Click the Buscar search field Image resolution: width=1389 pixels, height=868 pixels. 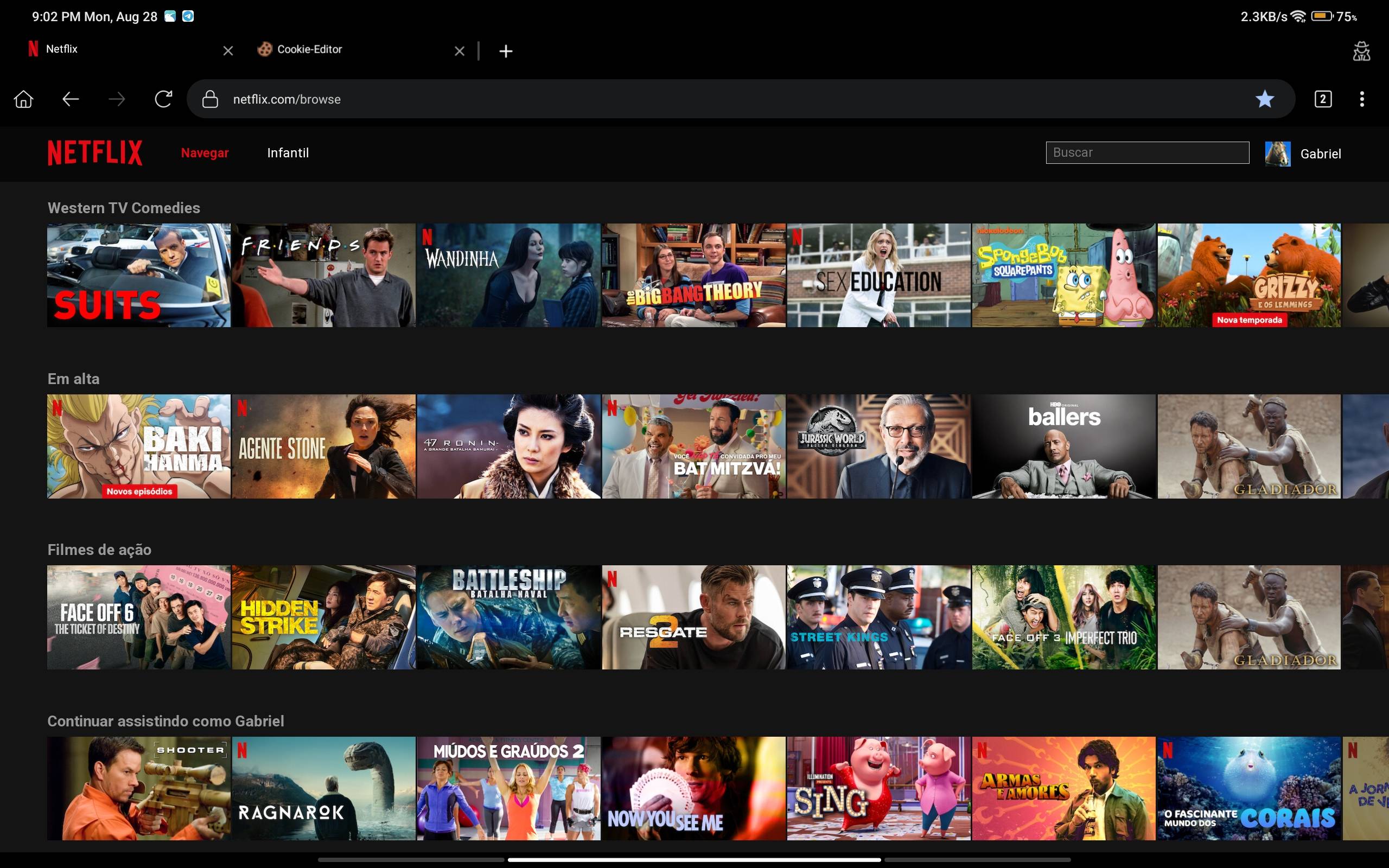pyautogui.click(x=1147, y=152)
